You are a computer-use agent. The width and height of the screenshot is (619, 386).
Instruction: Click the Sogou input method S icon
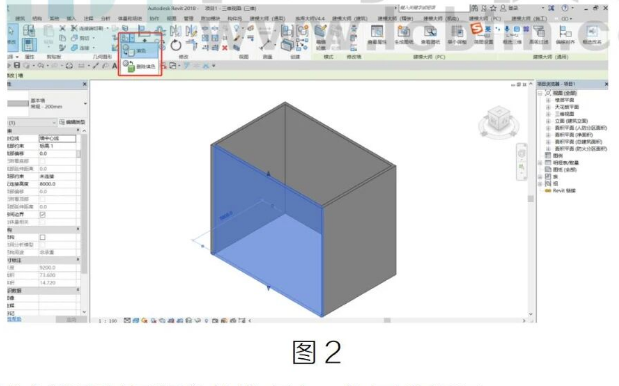click(x=476, y=28)
